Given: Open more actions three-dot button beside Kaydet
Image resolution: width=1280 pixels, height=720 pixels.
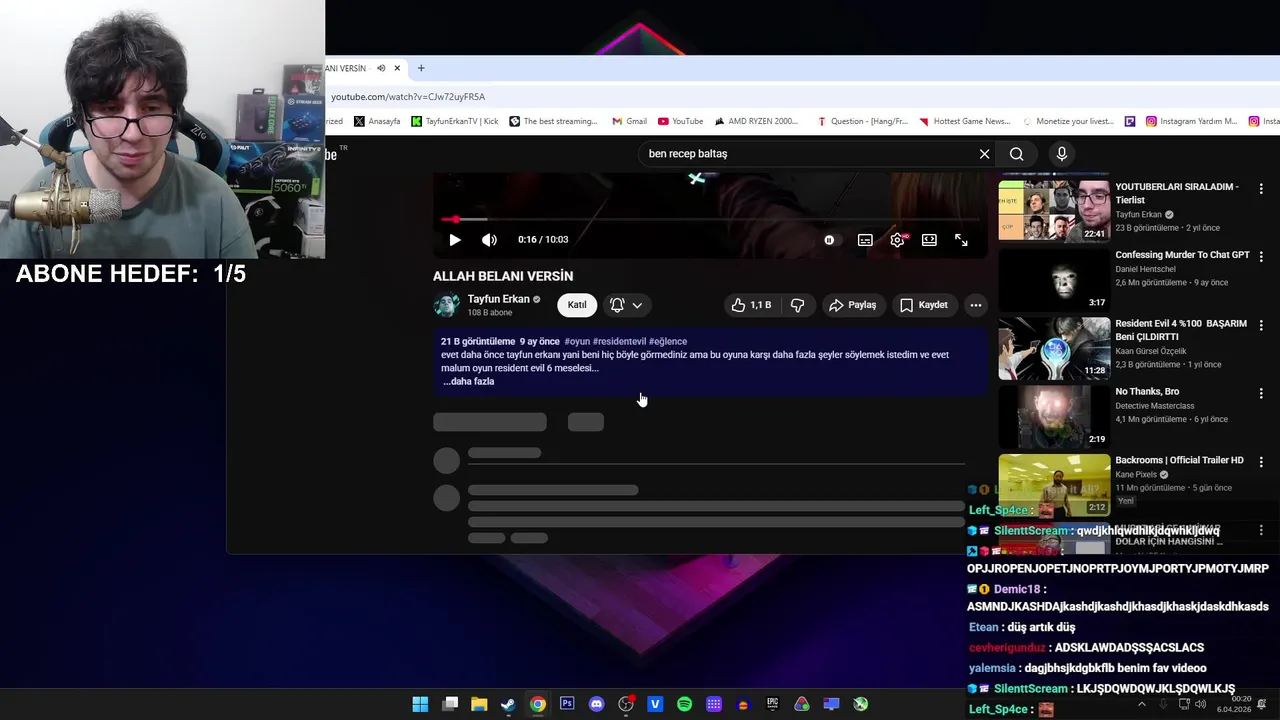Looking at the screenshot, I should tap(975, 305).
